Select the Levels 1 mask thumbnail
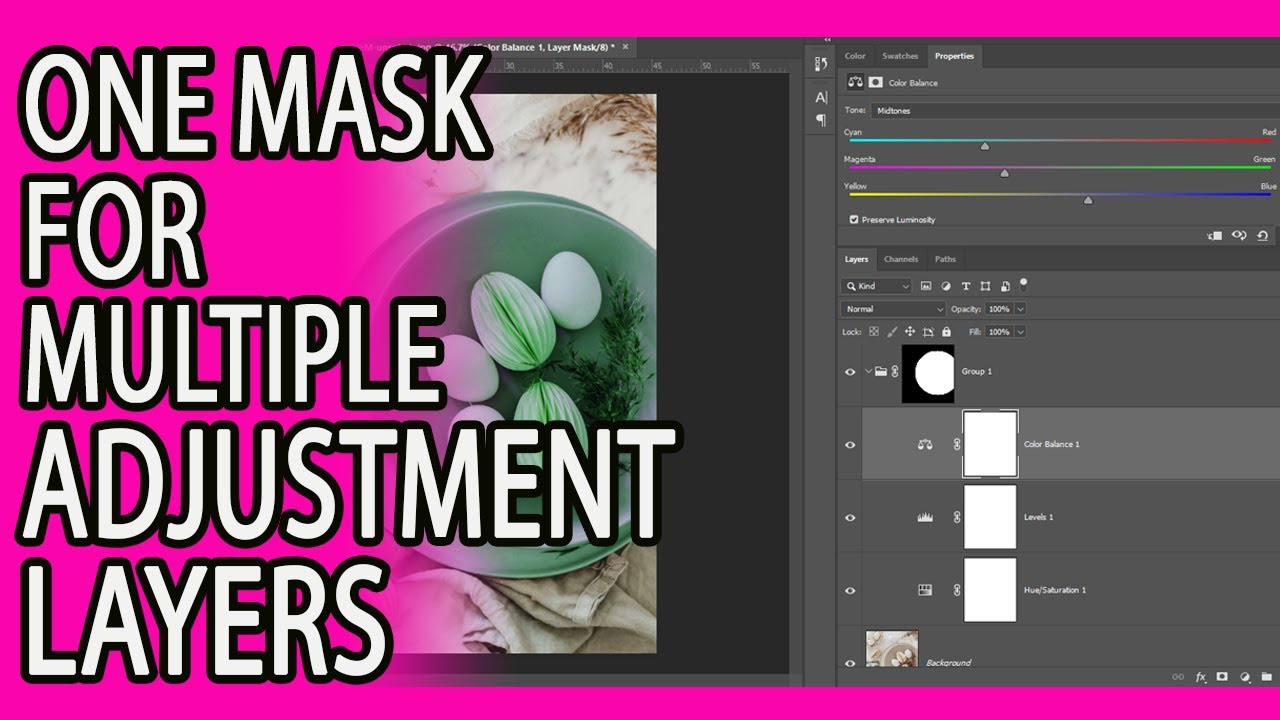This screenshot has height=720, width=1280. (x=990, y=517)
